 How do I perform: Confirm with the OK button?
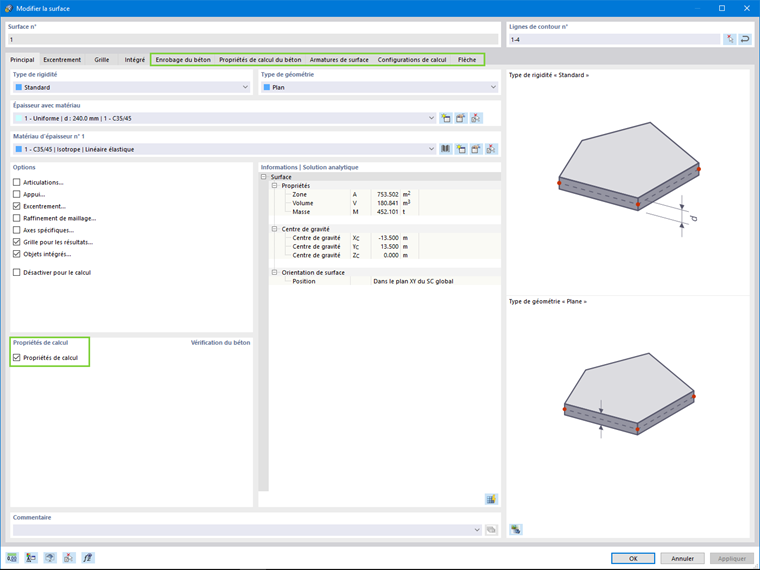[633, 558]
